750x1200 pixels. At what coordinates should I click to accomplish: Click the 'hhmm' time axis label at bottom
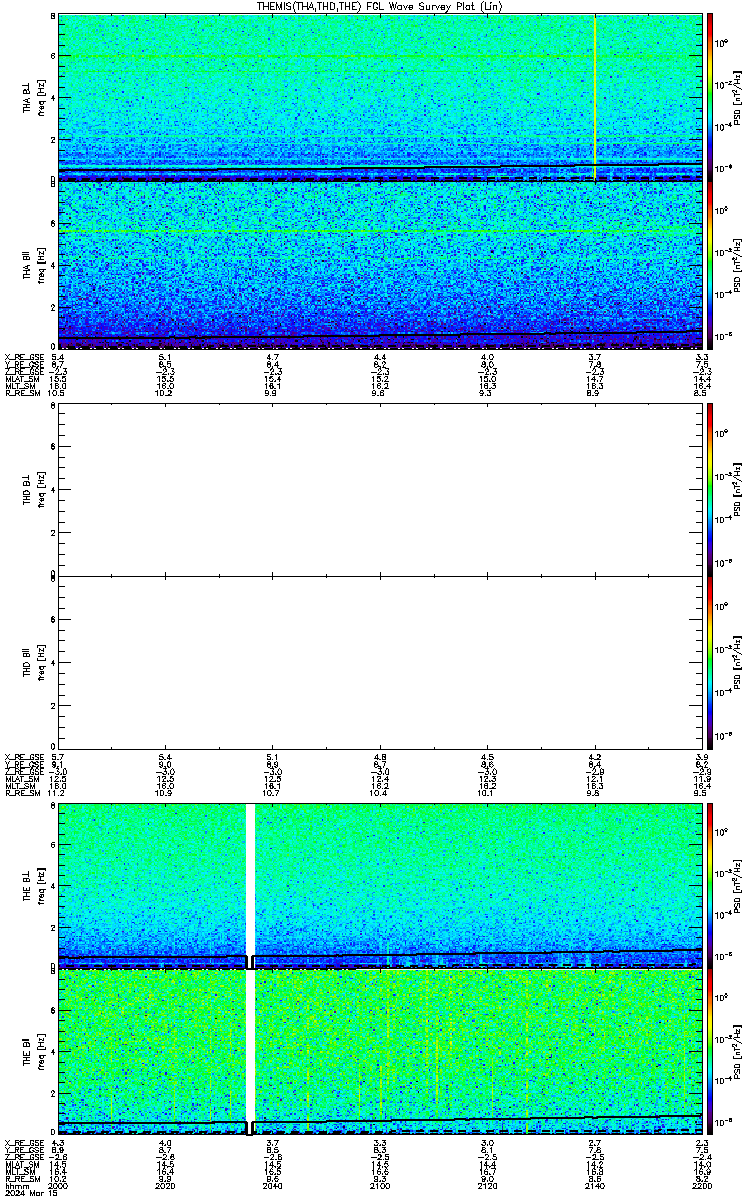(15, 1185)
